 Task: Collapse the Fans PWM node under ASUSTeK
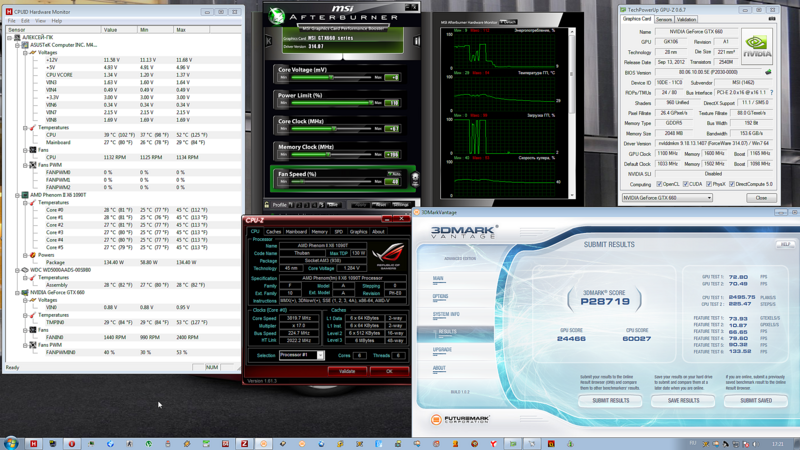[25, 165]
